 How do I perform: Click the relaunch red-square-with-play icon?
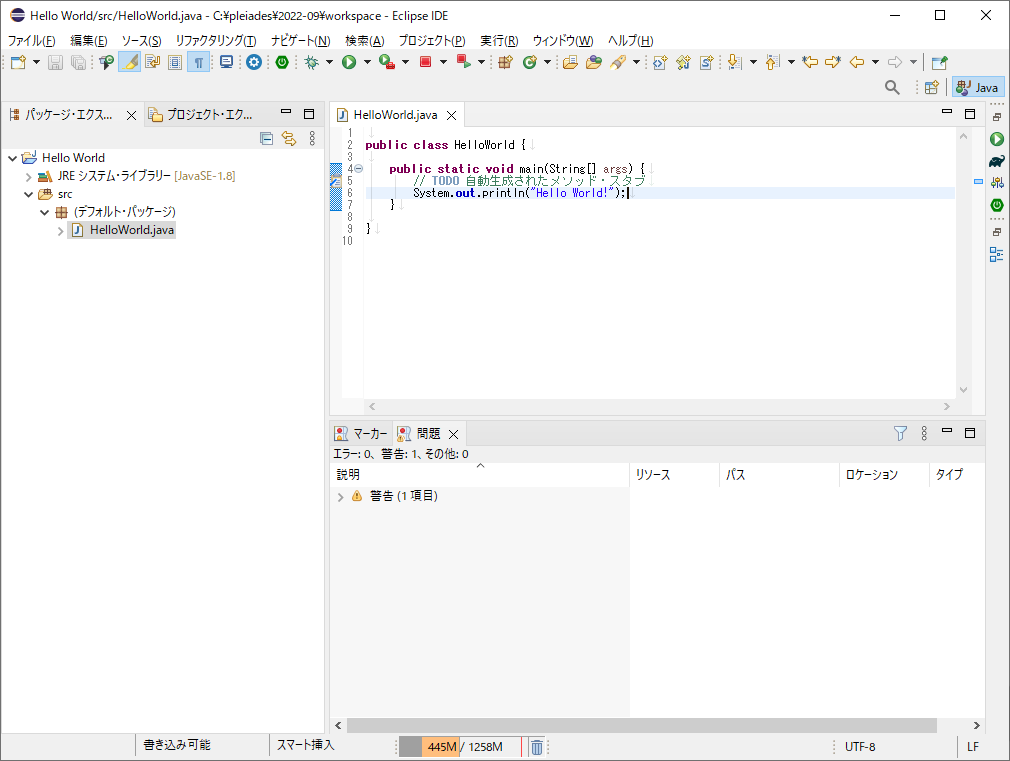tap(463, 63)
